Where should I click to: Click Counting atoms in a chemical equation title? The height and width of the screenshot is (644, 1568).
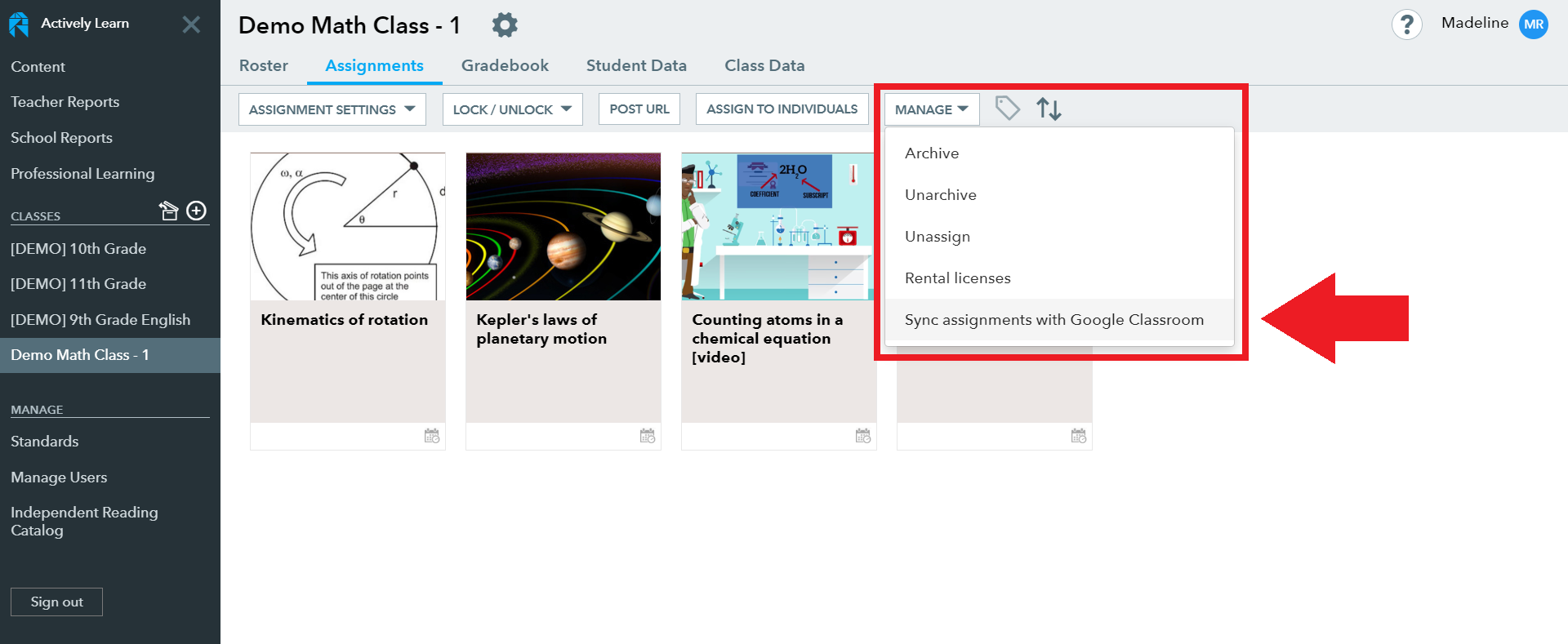768,339
